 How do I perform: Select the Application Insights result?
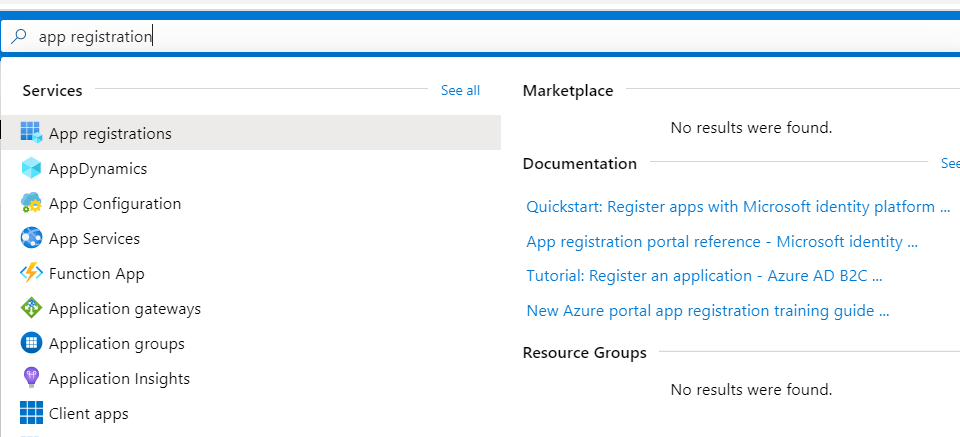pos(119,379)
